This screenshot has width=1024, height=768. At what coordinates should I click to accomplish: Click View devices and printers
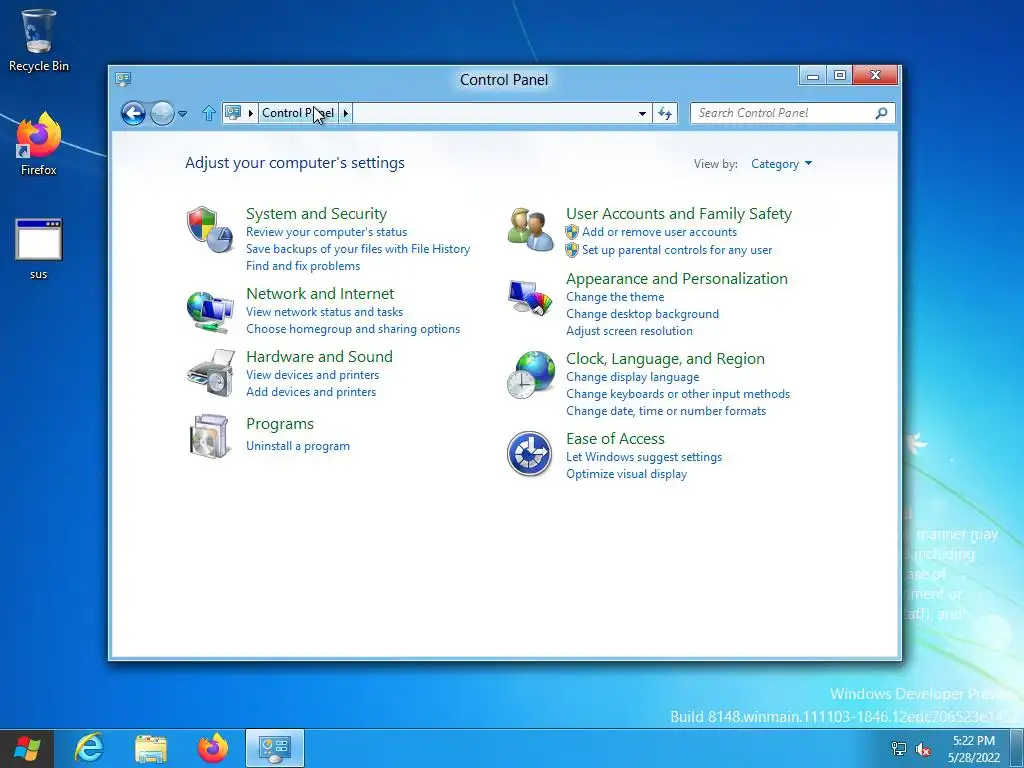tap(312, 375)
